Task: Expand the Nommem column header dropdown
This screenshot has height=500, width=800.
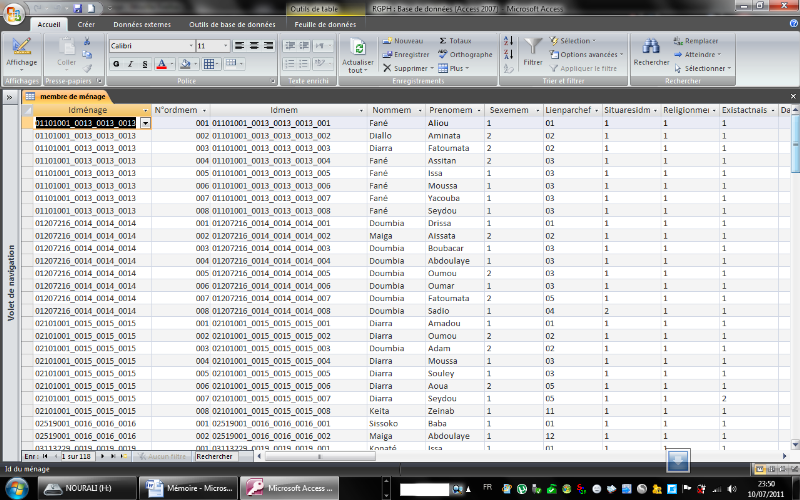Action: point(420,109)
